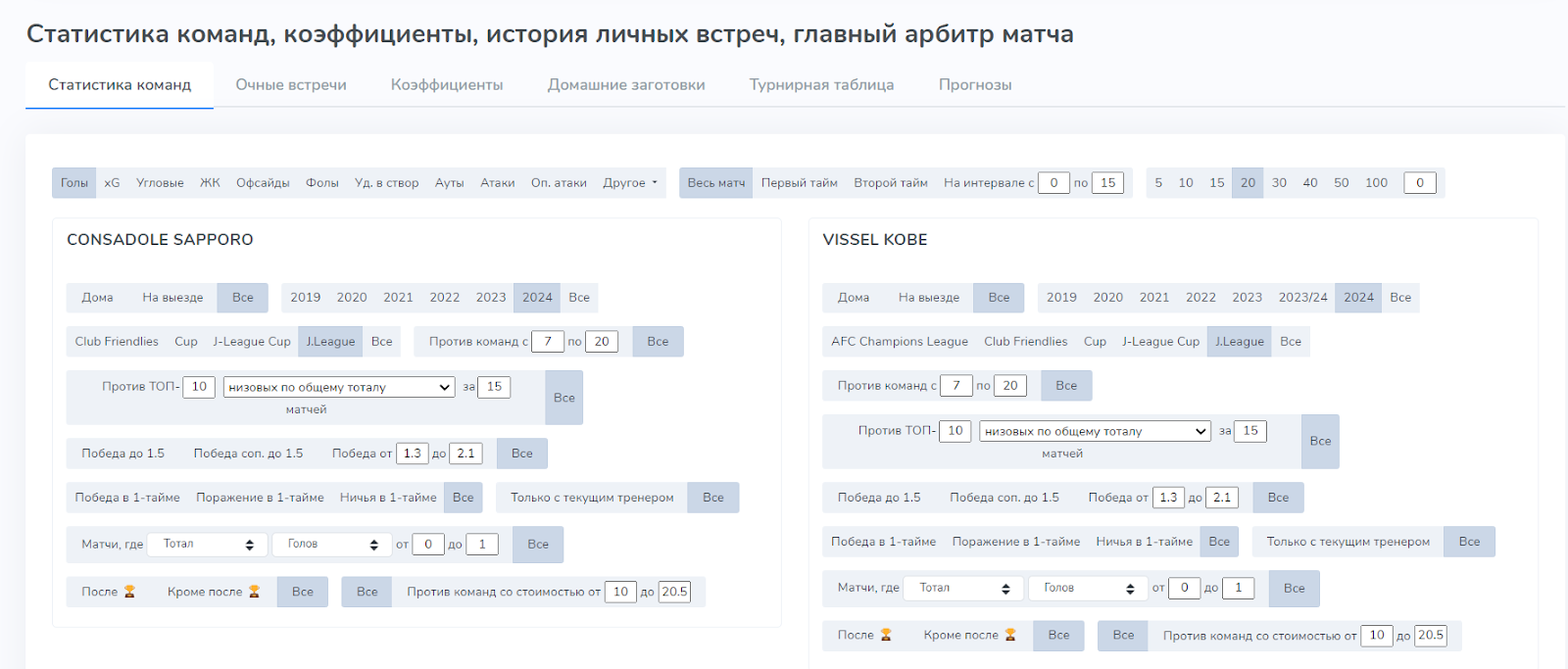The height and width of the screenshot is (669, 1568).
Task: Select 2023/24 season for Vissel Kobe
Action: tap(1302, 298)
